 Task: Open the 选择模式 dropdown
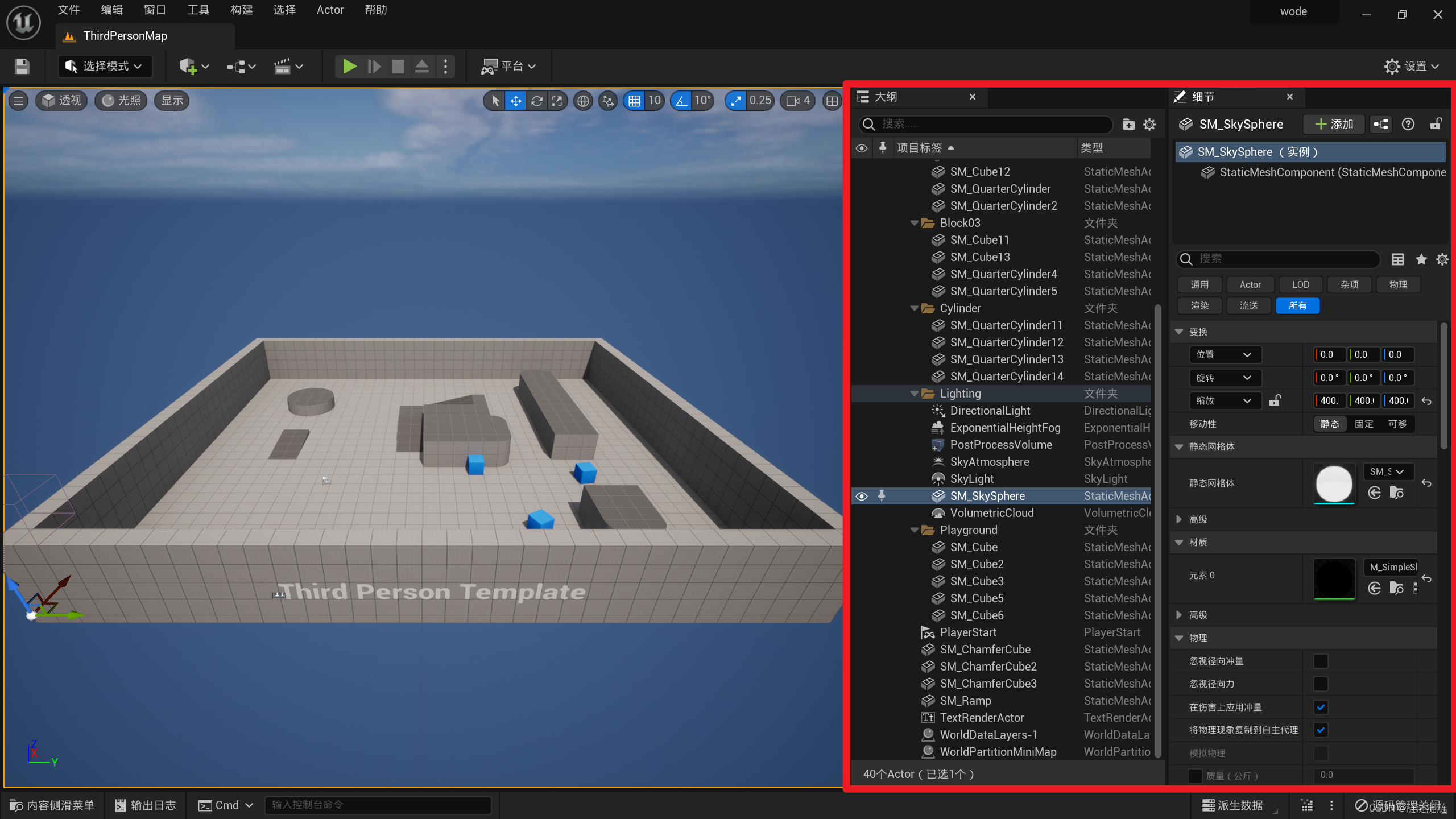pyautogui.click(x=105, y=67)
